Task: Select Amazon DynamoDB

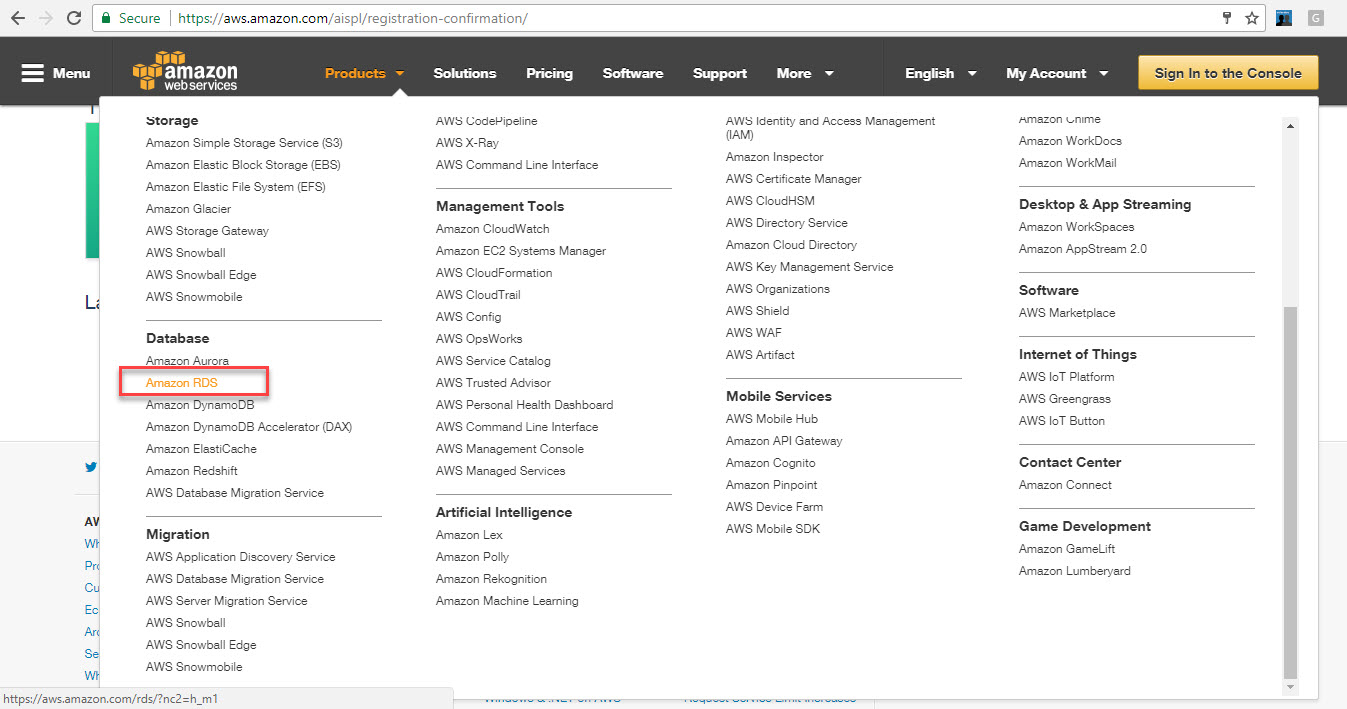Action: (200, 405)
